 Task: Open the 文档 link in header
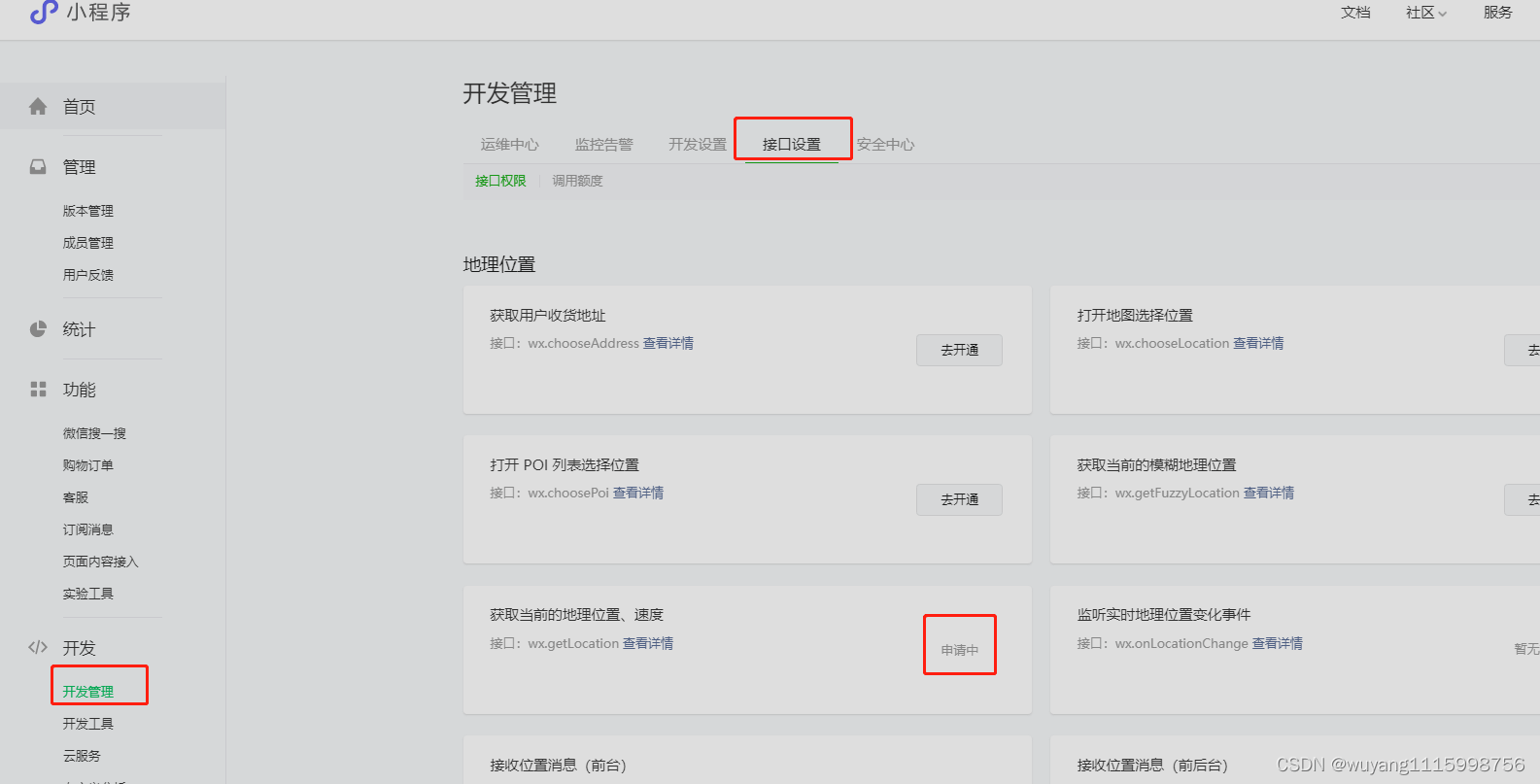(x=1355, y=13)
